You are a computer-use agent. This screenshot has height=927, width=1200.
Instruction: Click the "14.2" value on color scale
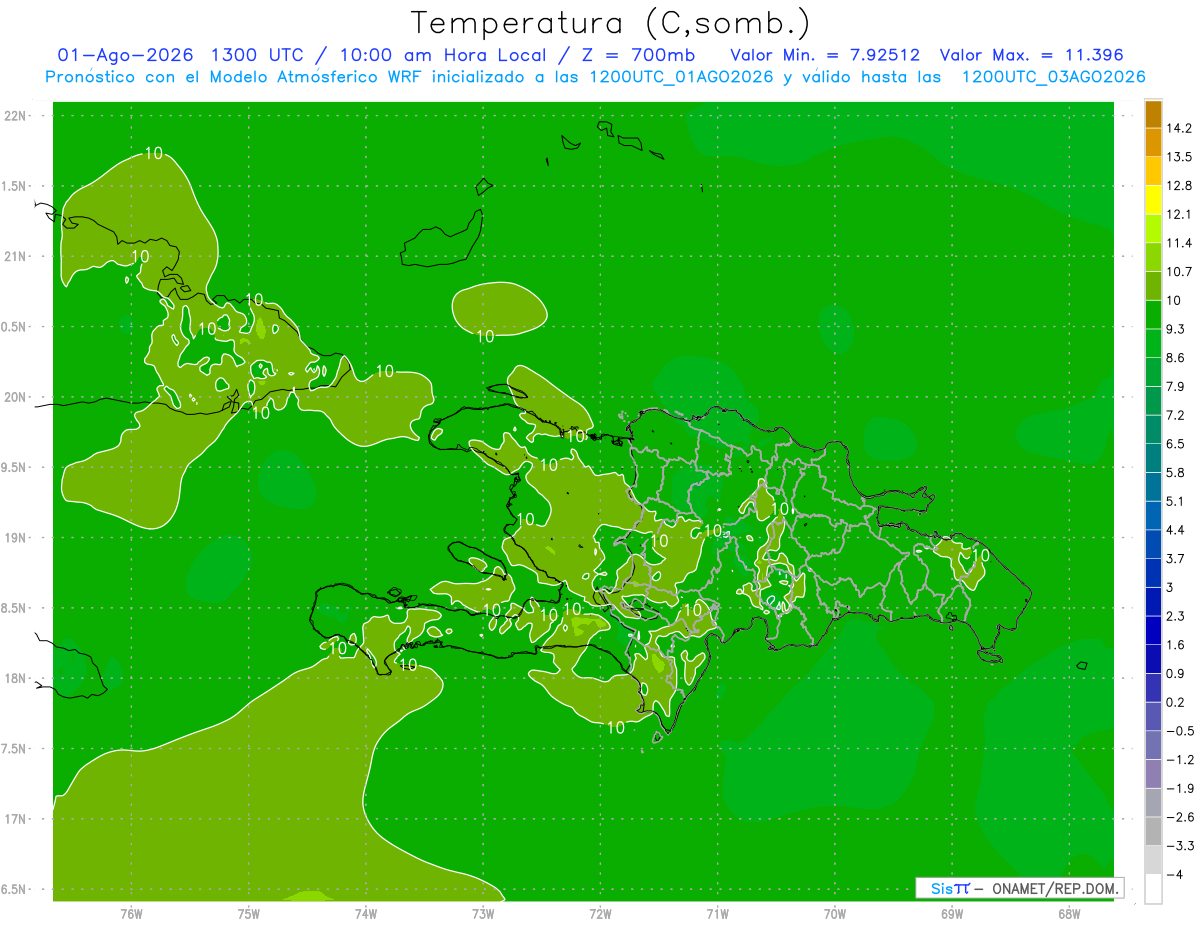pos(1179,128)
